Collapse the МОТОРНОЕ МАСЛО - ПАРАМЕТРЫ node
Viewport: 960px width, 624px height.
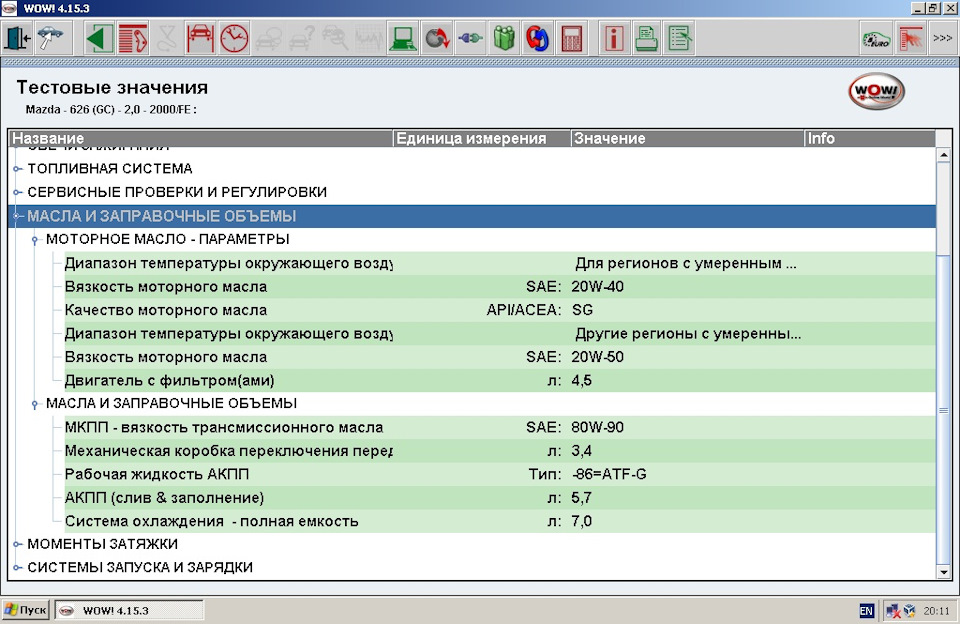[x=35, y=240]
